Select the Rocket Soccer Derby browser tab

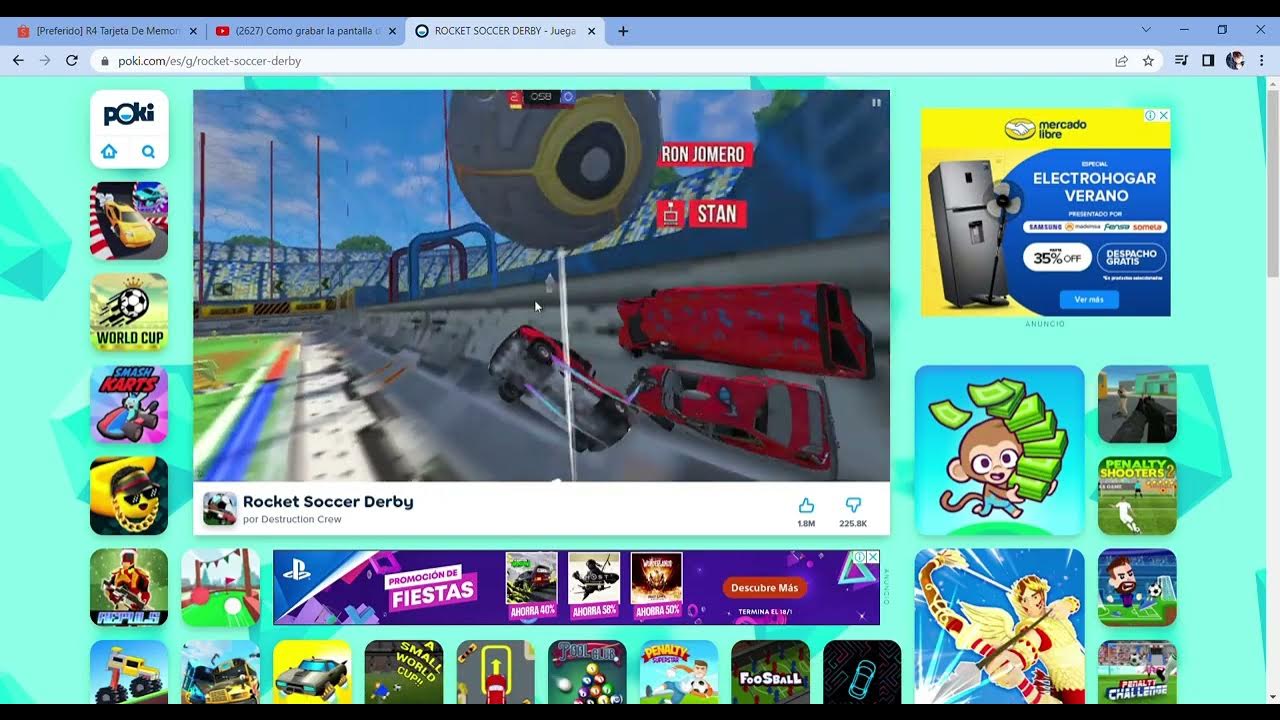point(505,31)
